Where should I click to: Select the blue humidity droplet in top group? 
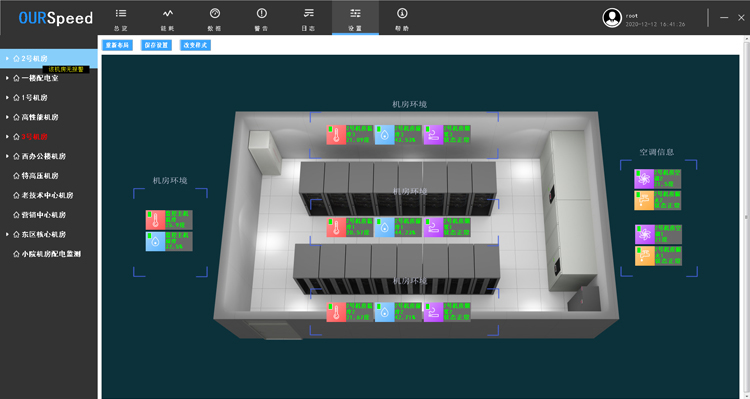385,135
